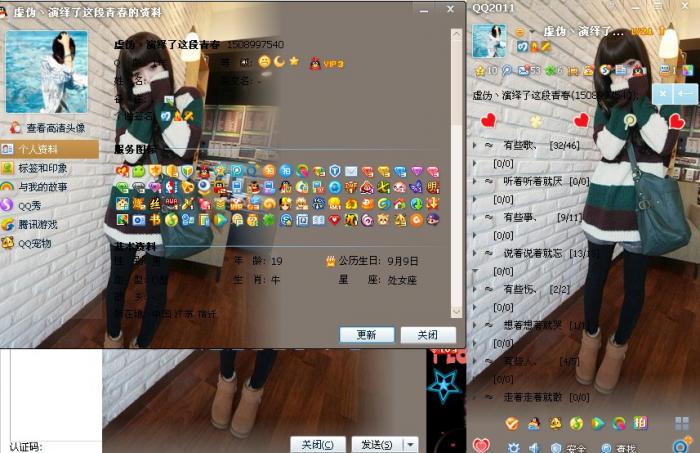The width and height of the screenshot is (700, 453).
Task: Click the purple diamond service icon
Action: pyautogui.click(x=416, y=171)
